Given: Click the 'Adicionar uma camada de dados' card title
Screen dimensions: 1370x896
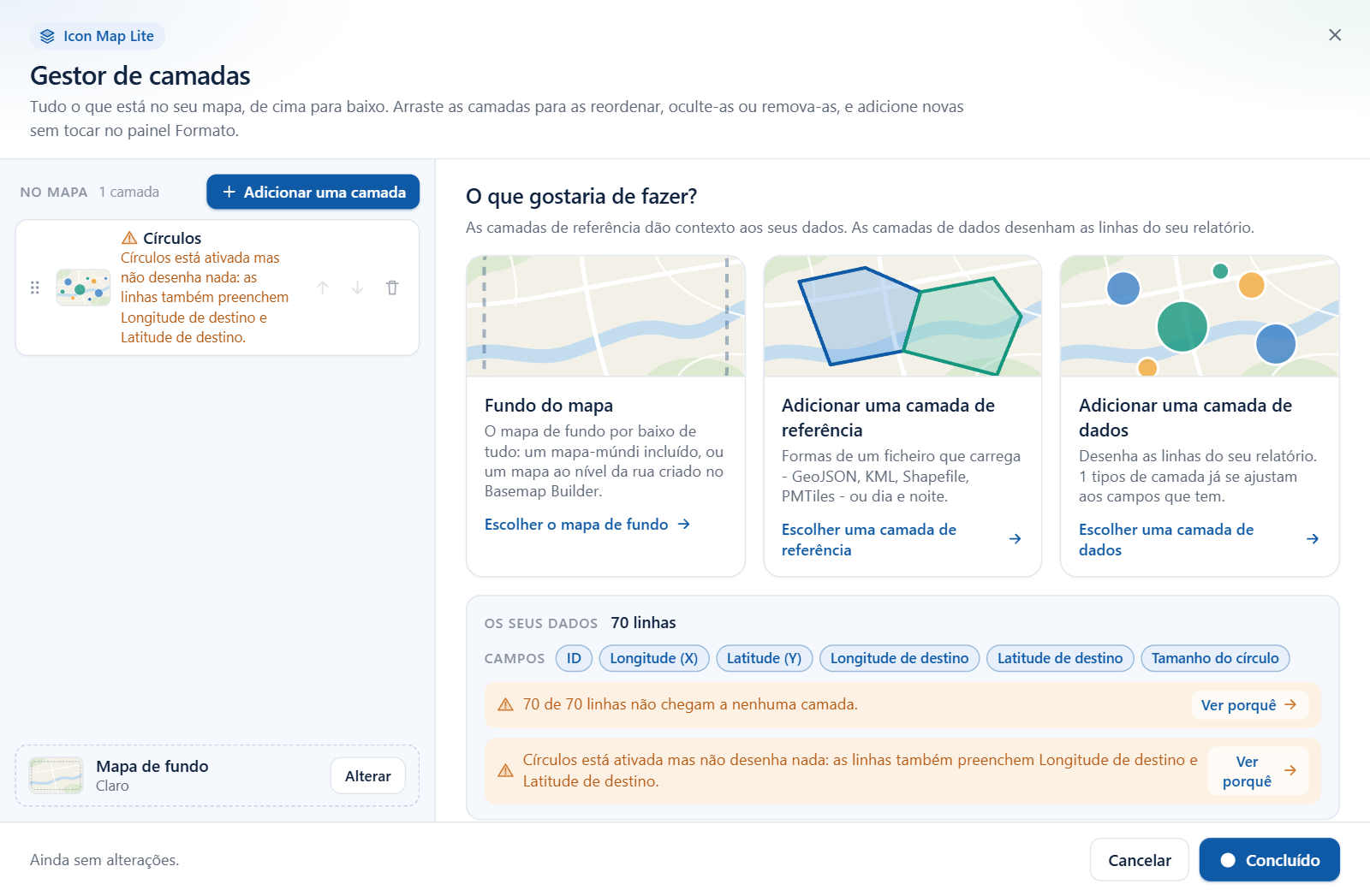Looking at the screenshot, I should click(x=1186, y=418).
